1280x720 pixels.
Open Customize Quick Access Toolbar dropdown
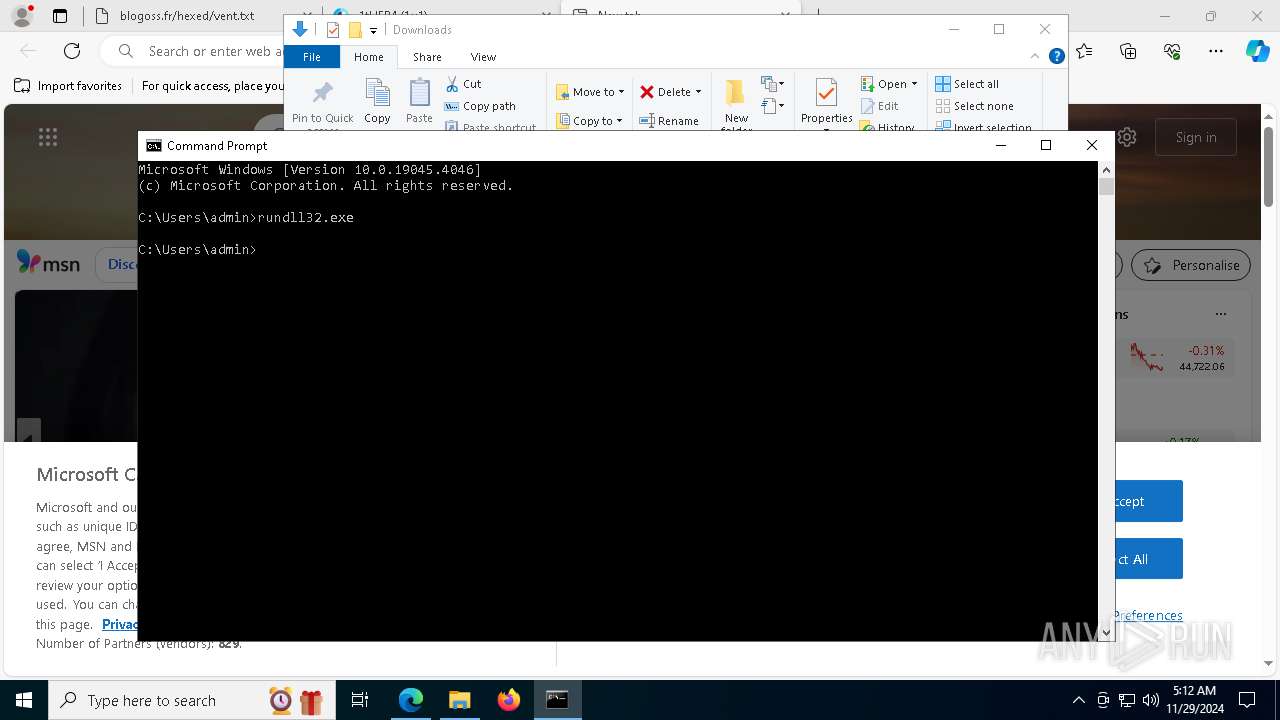[x=373, y=31]
